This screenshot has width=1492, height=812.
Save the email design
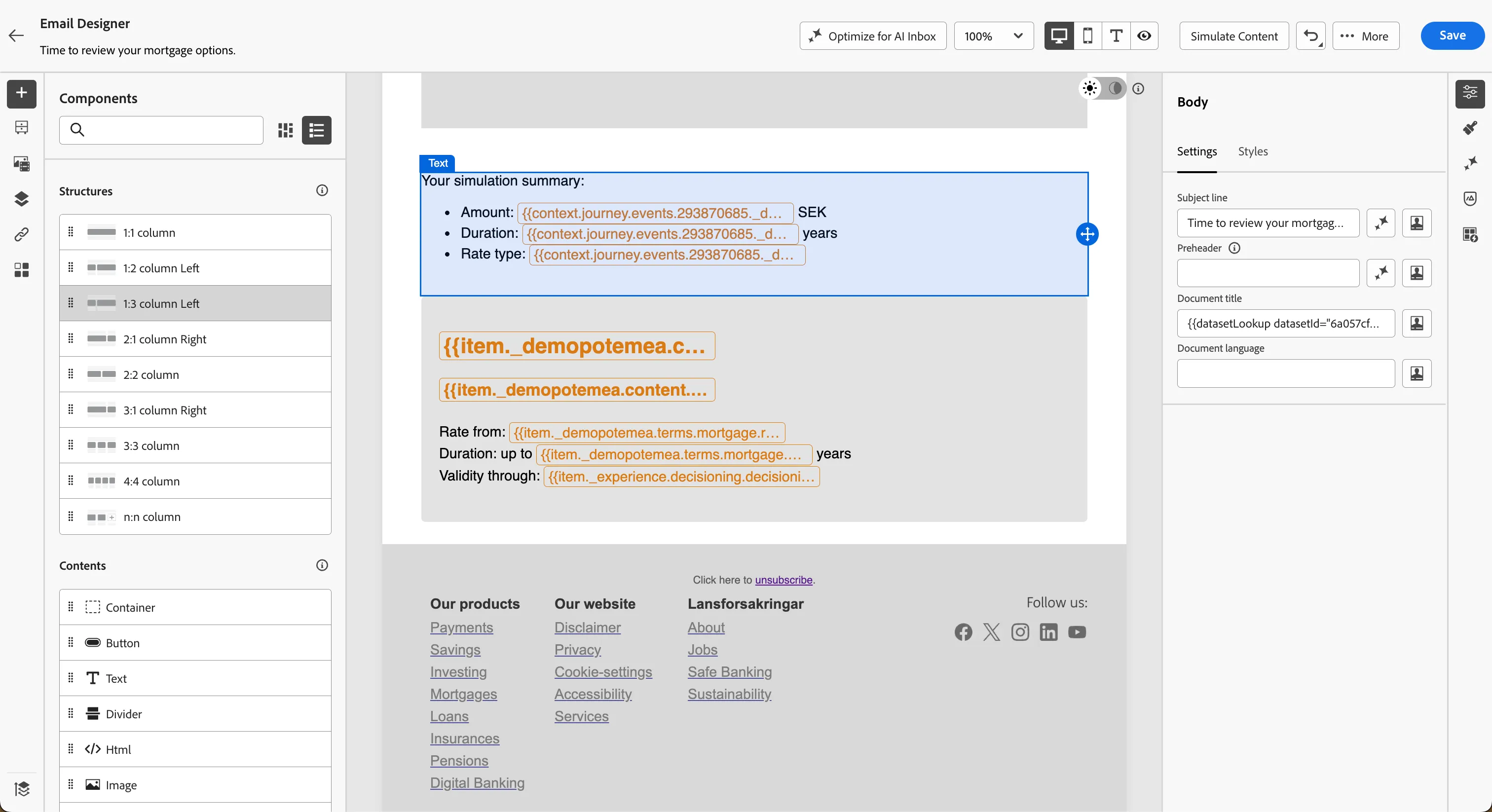(1453, 36)
